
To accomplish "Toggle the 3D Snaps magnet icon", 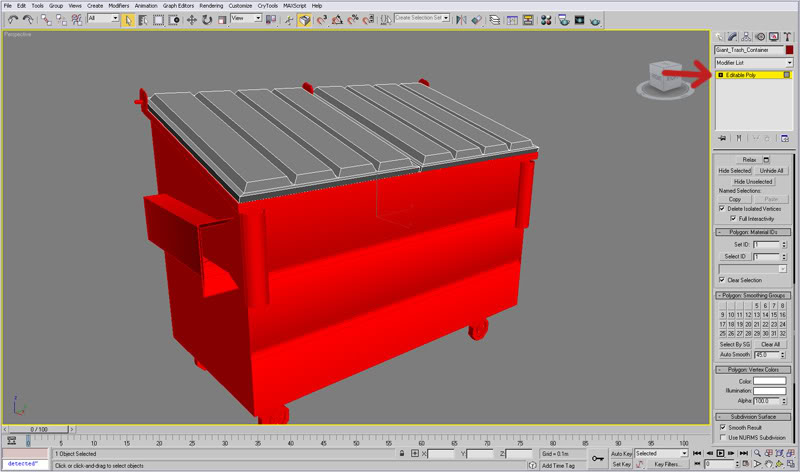I will coord(321,20).
